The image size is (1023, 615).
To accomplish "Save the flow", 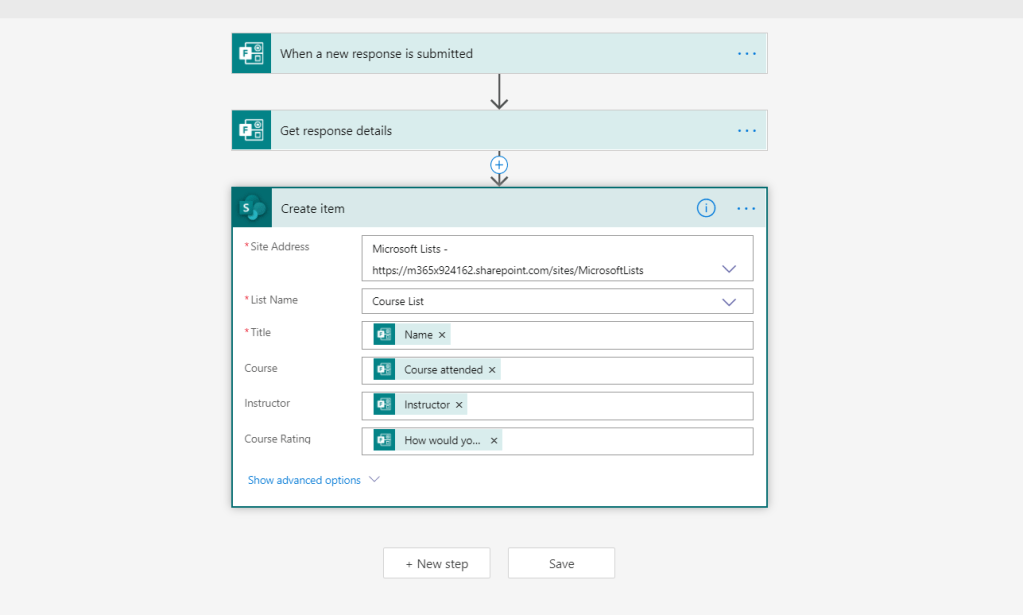I will (x=561, y=564).
